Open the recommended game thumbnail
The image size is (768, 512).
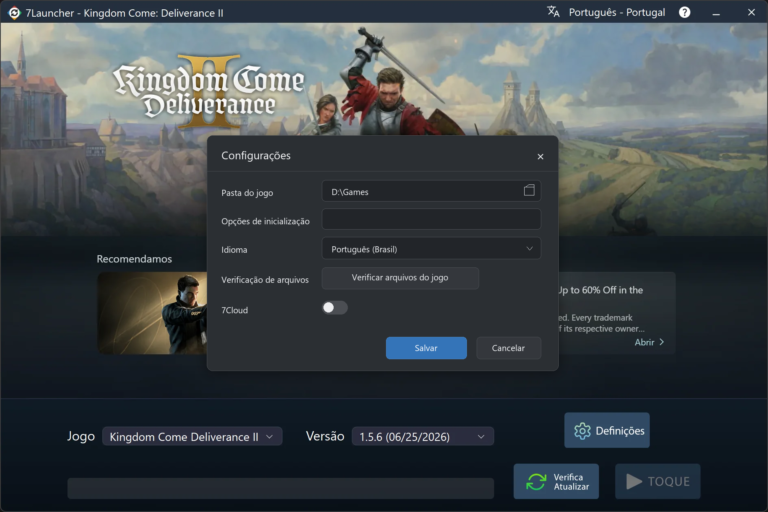tap(152, 313)
